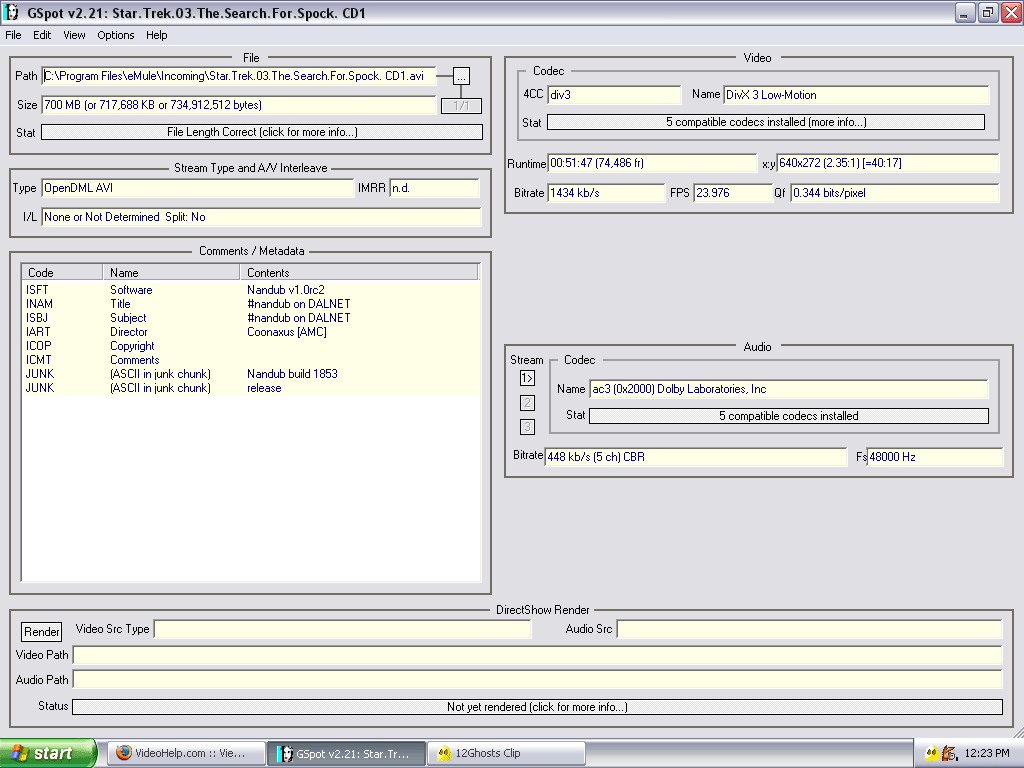This screenshot has width=1024, height=768.
Task: Click Not yet rendered status bar
Action: coord(537,707)
